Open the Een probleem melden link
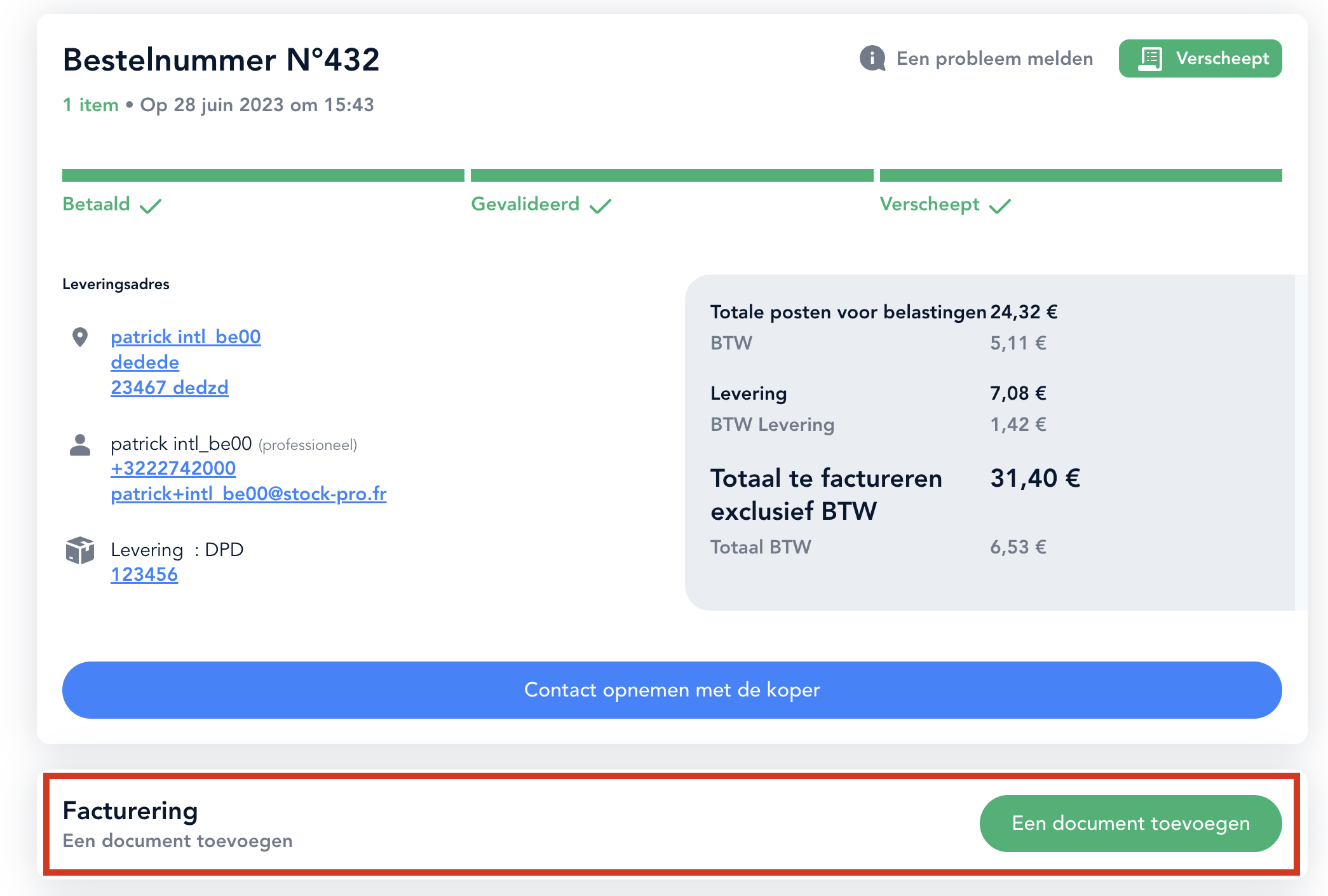Screen dimensions: 1328x896 pyautogui.click(x=994, y=58)
